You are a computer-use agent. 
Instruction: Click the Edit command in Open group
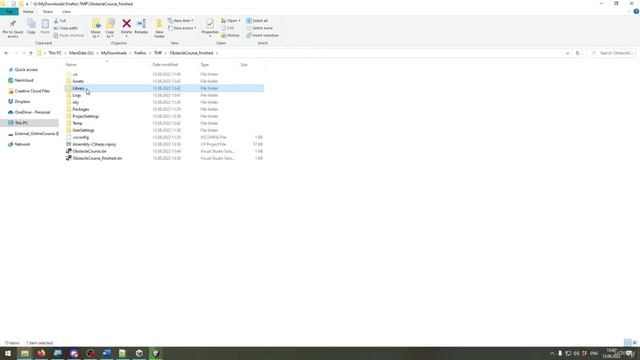click(x=228, y=28)
